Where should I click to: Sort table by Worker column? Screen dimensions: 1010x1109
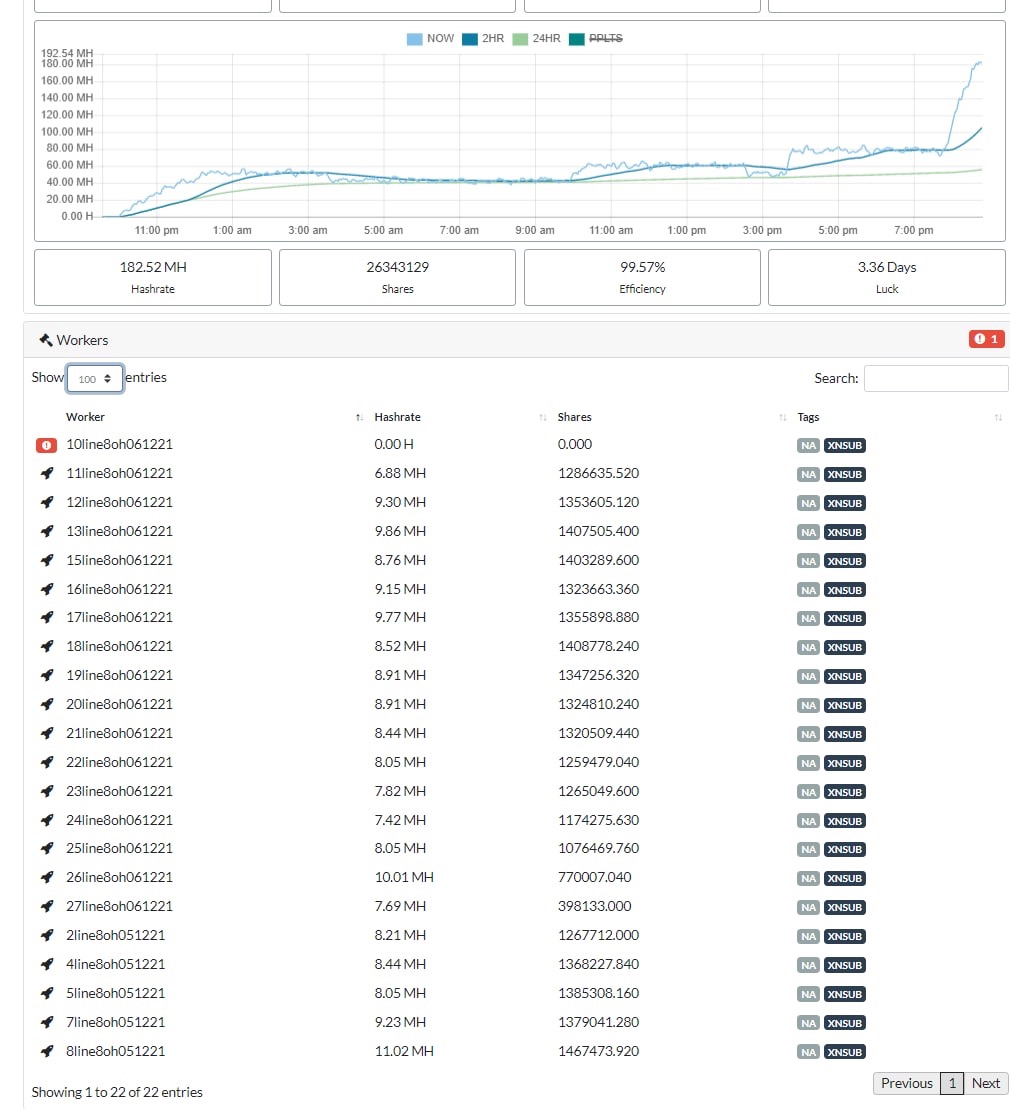click(x=214, y=417)
